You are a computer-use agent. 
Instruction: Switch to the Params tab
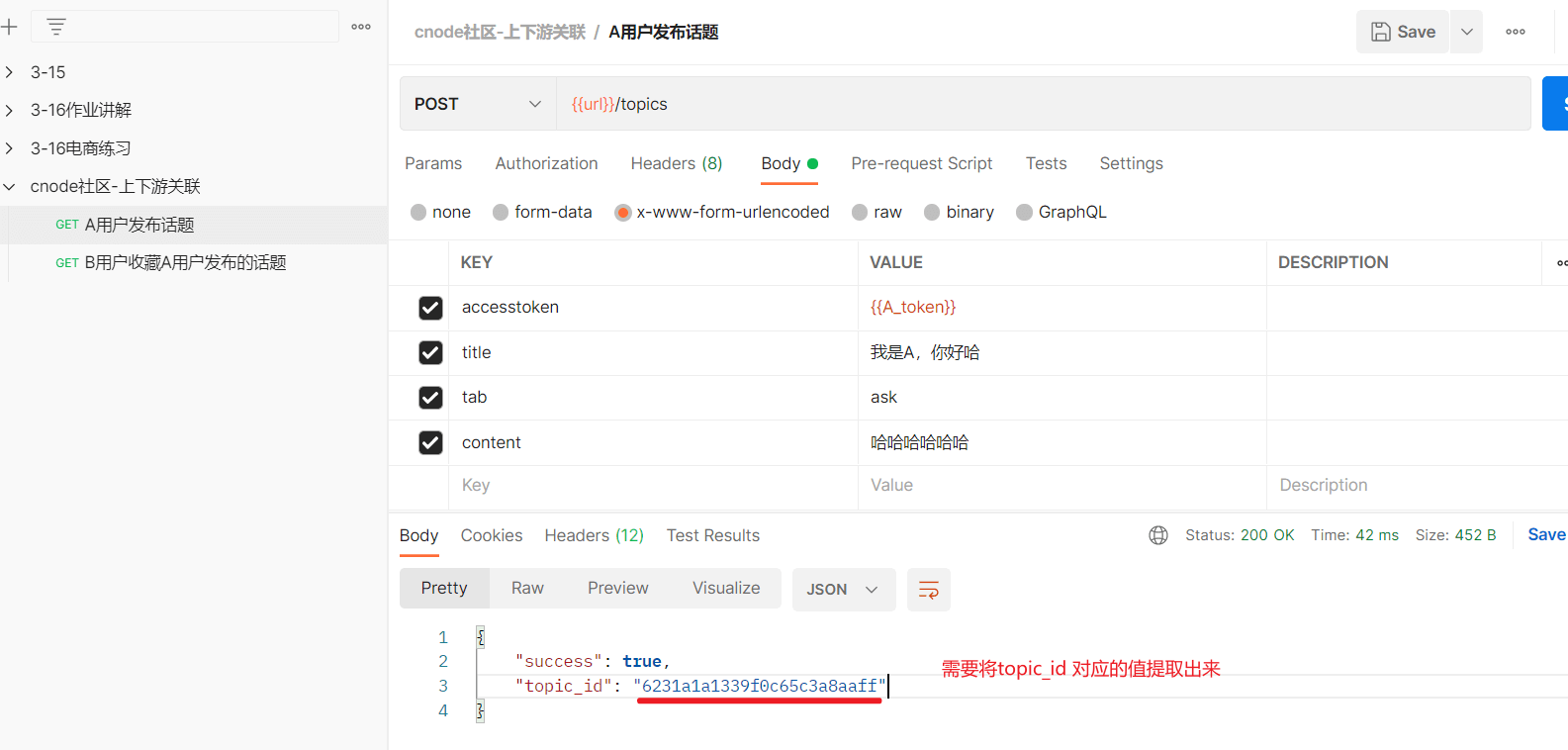(433, 163)
